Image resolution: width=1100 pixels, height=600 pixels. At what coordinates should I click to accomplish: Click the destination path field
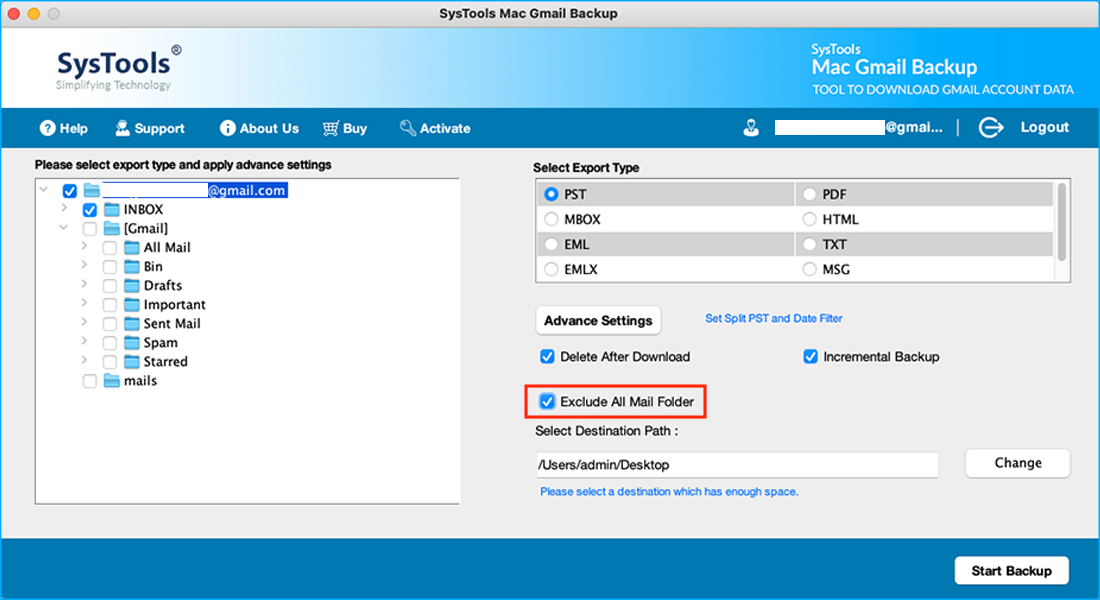[737, 465]
